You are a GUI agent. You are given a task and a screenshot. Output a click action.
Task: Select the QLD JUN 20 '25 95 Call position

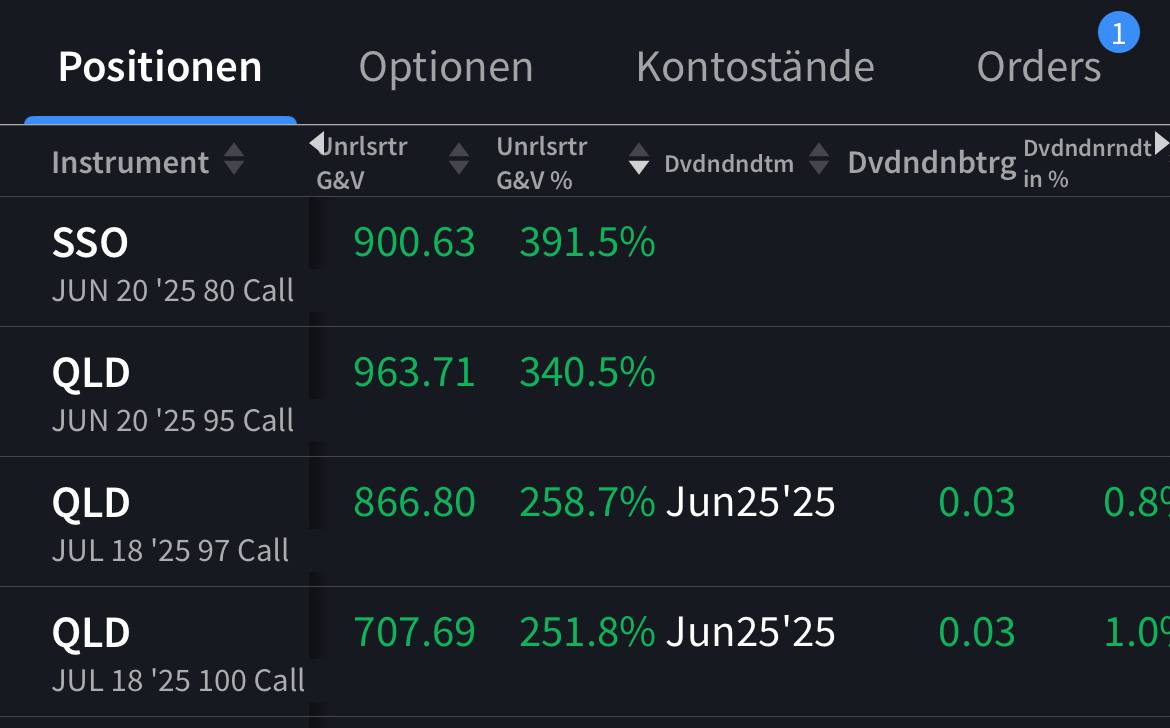click(x=172, y=392)
